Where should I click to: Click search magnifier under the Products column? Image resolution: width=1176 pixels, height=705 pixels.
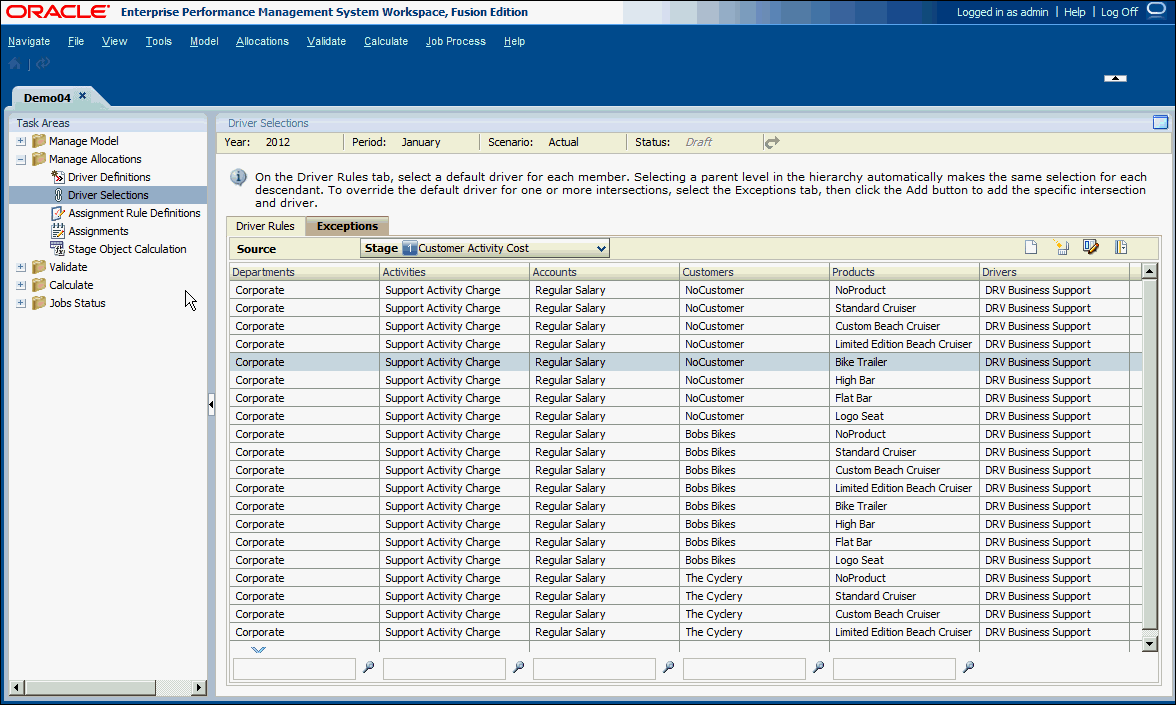click(968, 668)
